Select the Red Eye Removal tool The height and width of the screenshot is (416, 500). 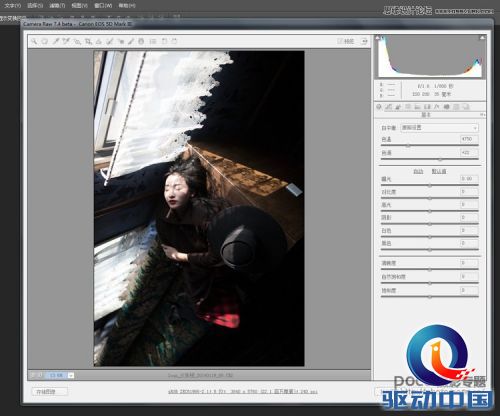[x=120, y=41]
